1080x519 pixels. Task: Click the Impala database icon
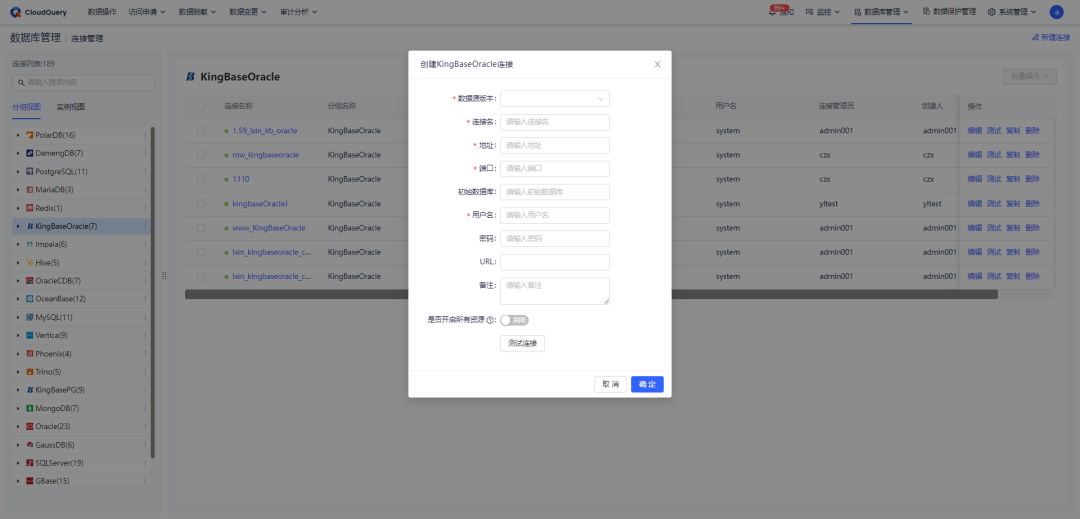[30, 244]
